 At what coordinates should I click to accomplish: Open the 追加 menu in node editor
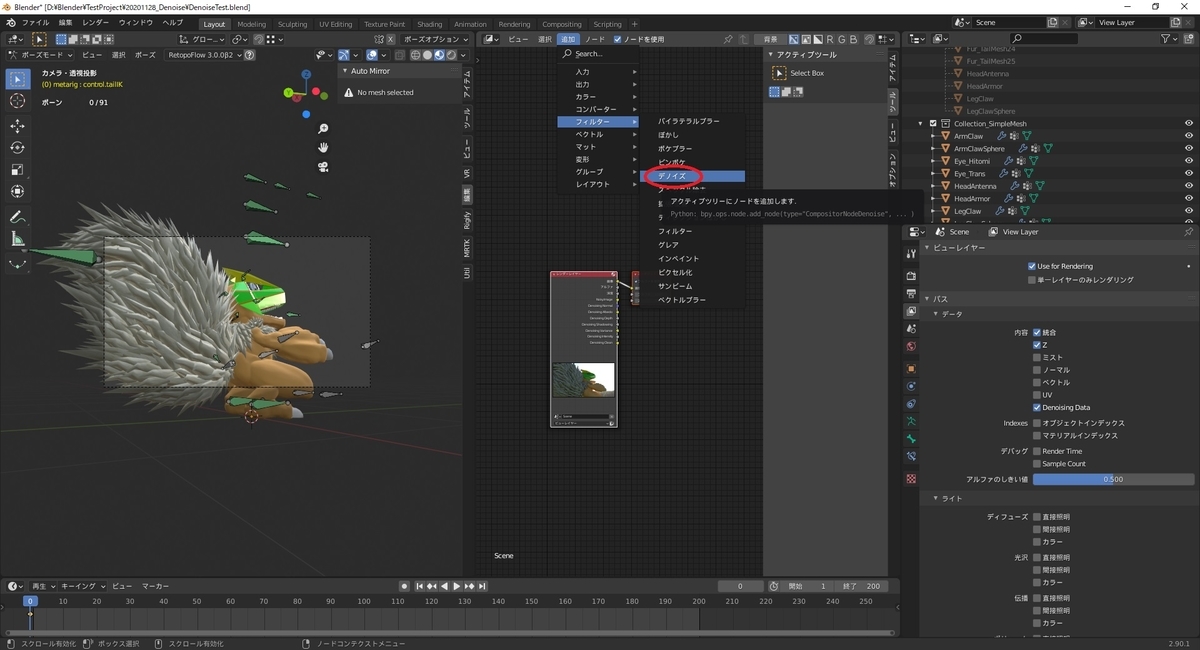point(568,39)
